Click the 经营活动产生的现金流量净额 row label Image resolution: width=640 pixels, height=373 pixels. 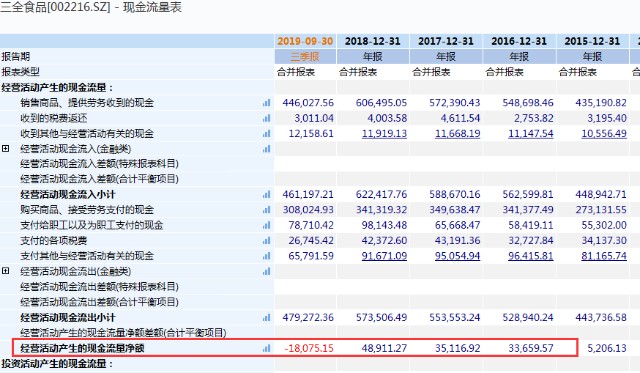click(x=82, y=348)
